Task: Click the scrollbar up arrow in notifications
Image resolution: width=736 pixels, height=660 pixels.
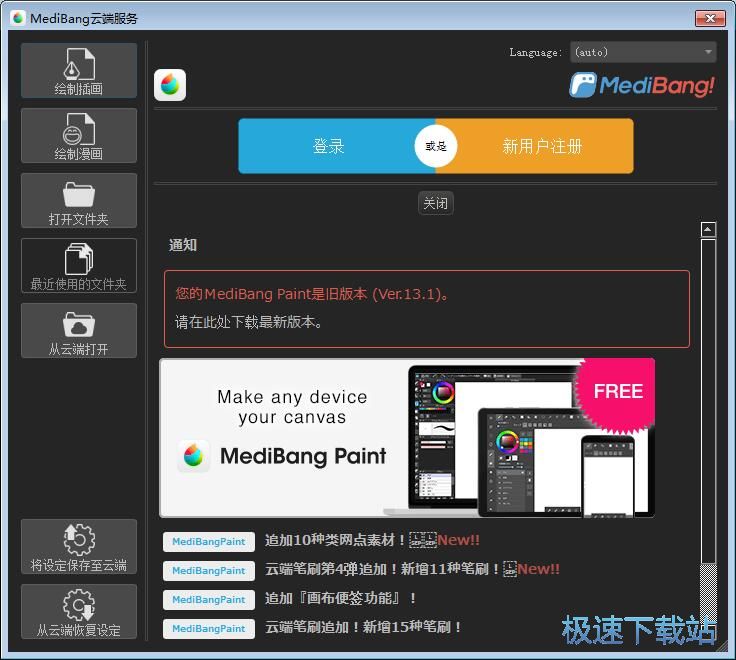Action: [708, 230]
